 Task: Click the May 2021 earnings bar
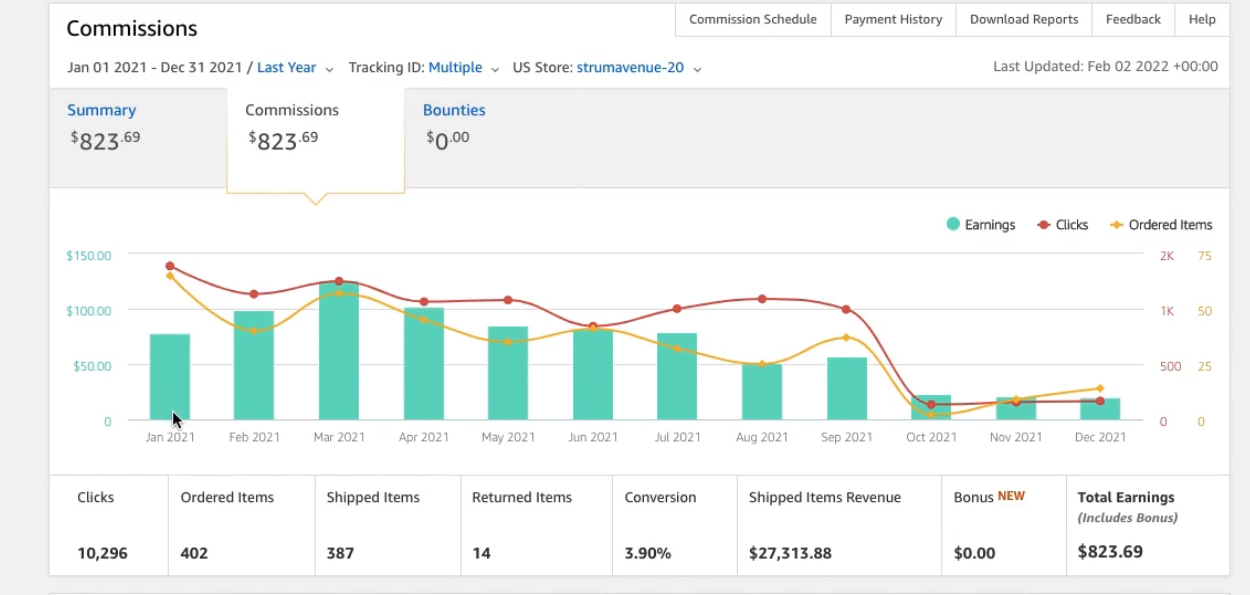point(508,373)
